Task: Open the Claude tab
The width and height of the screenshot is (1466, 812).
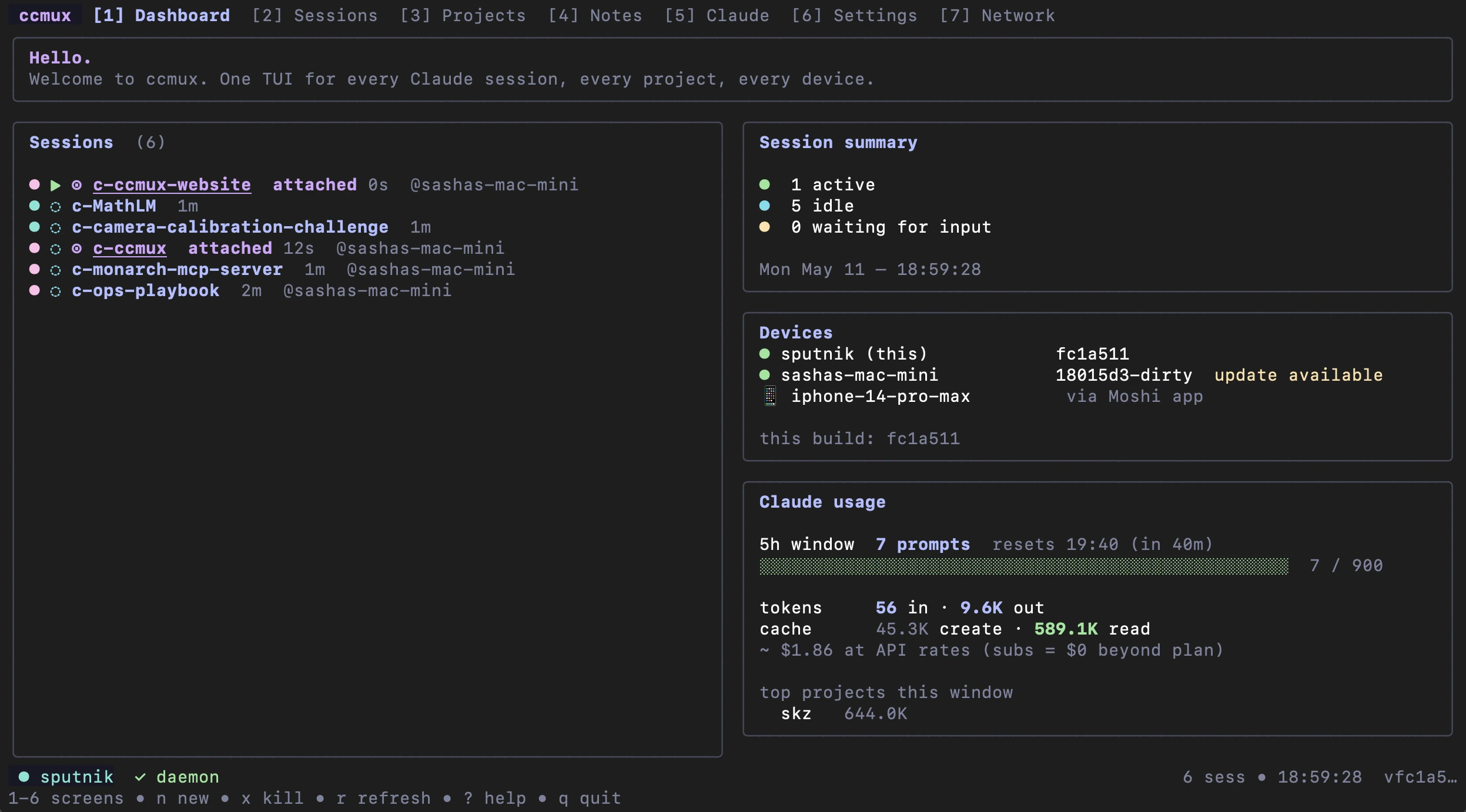Action: (x=717, y=15)
